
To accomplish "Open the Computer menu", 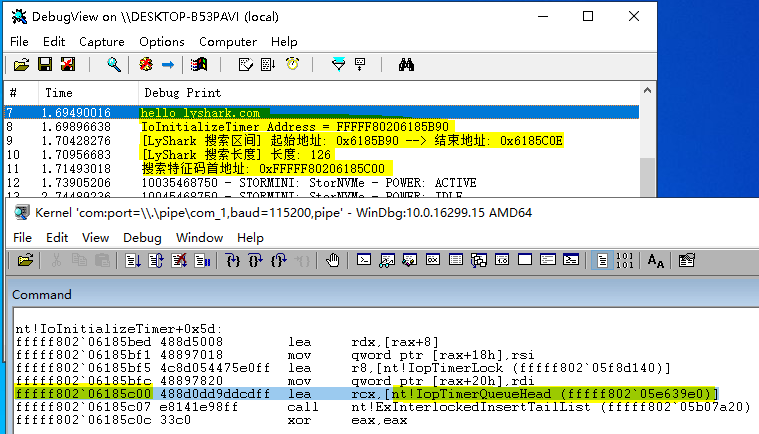I will click(228, 42).
